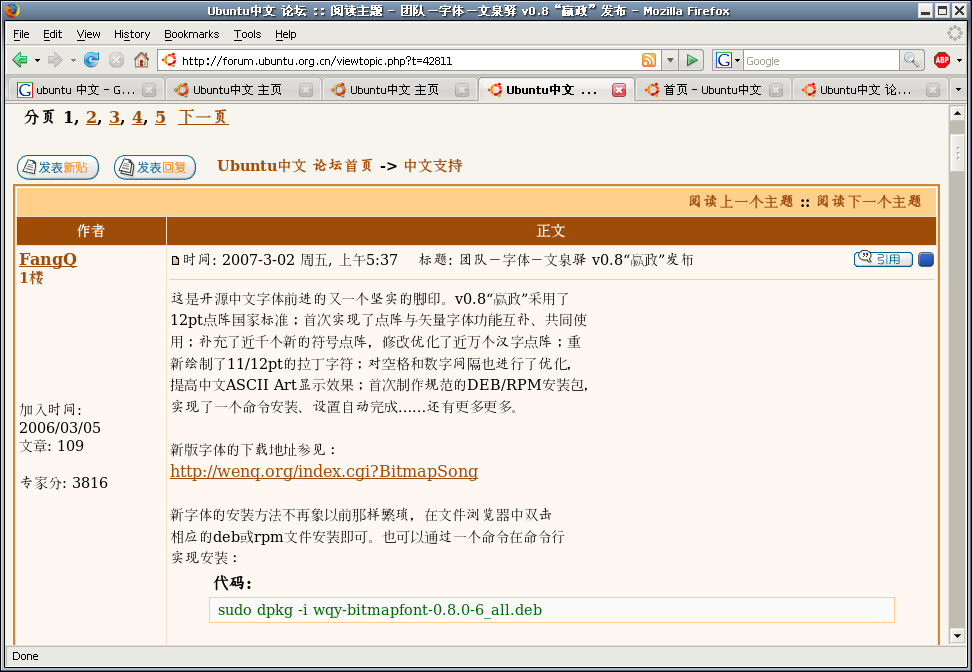Go to page 3 of the thread

[115, 117]
